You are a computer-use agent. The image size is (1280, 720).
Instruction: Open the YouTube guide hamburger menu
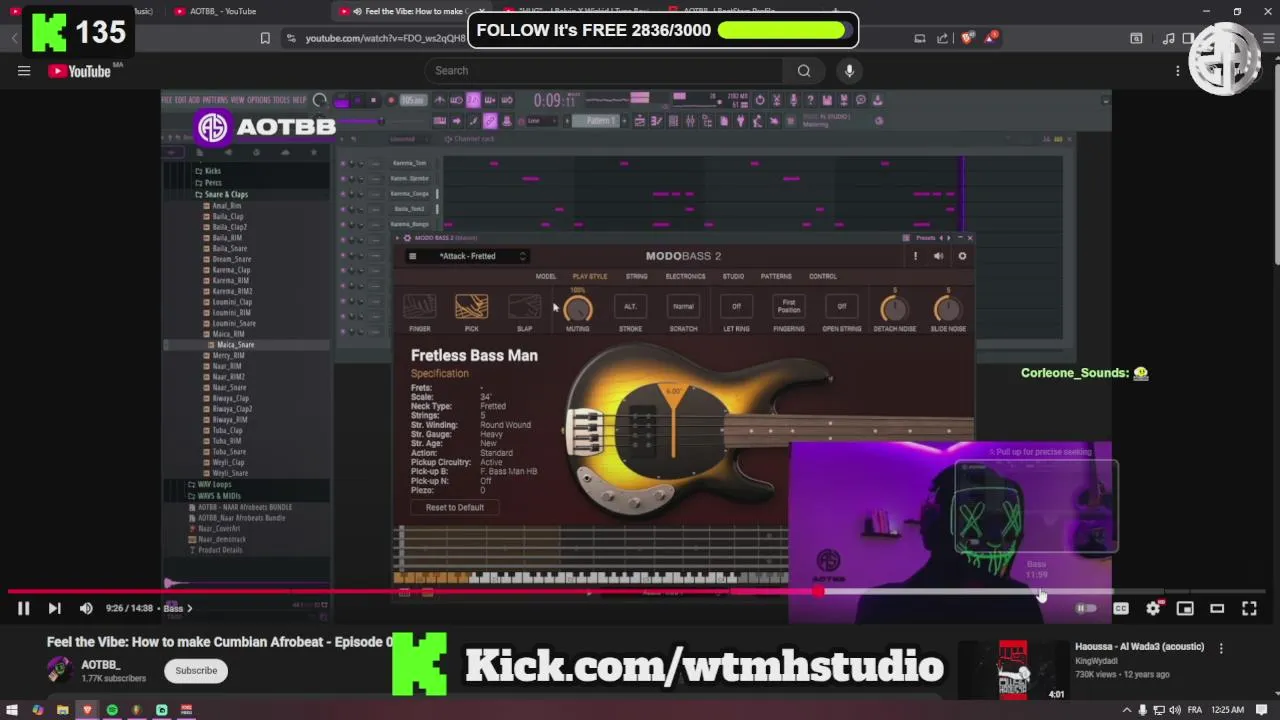point(24,71)
